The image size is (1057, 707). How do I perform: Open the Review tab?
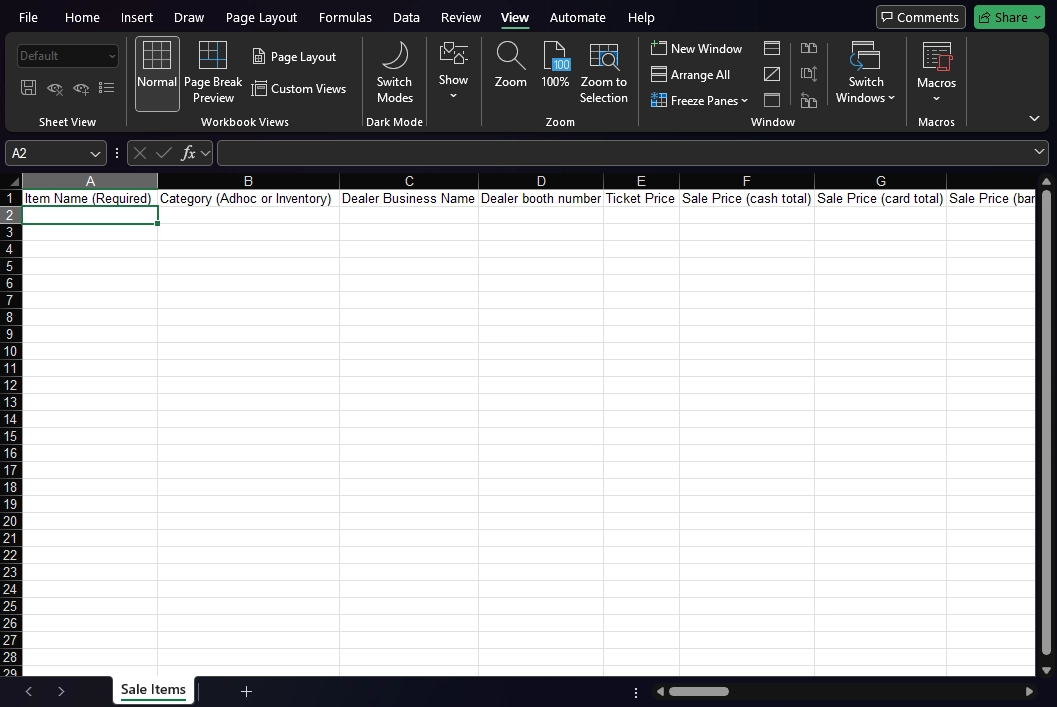[461, 18]
